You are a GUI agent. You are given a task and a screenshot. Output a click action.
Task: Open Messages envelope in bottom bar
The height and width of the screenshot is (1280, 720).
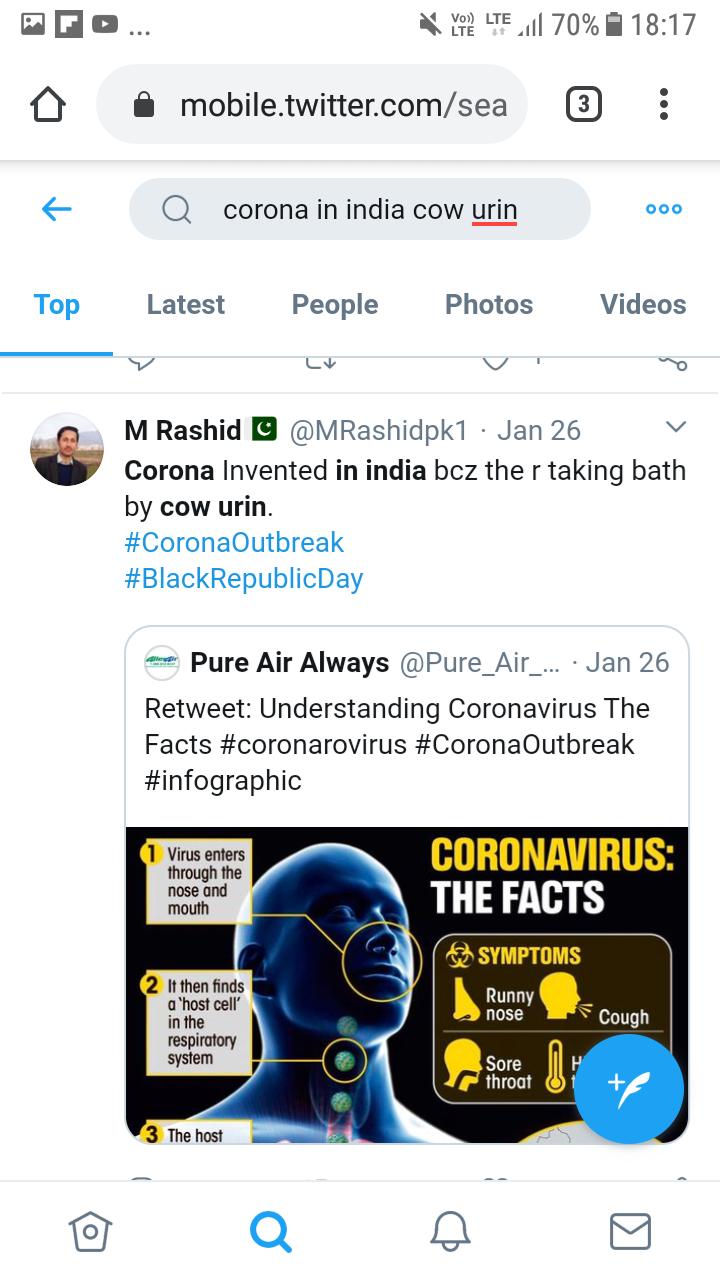[x=630, y=1231]
